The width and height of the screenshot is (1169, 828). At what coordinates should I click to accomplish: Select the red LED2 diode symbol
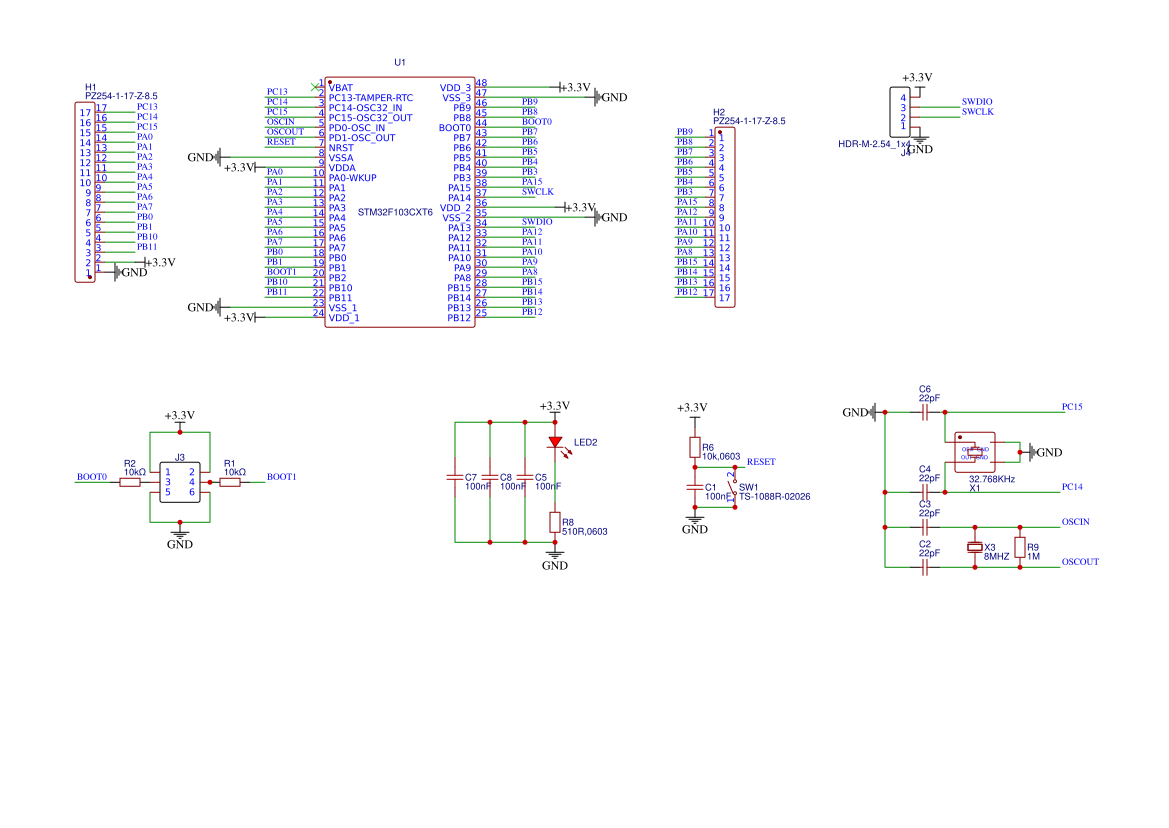tap(555, 442)
